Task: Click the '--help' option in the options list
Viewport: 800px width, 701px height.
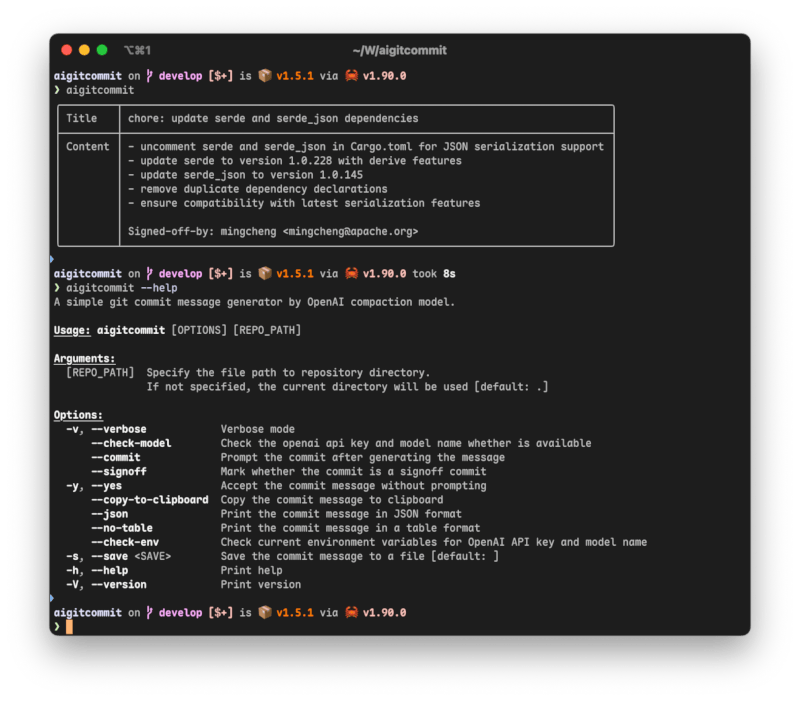Action: tap(110, 570)
